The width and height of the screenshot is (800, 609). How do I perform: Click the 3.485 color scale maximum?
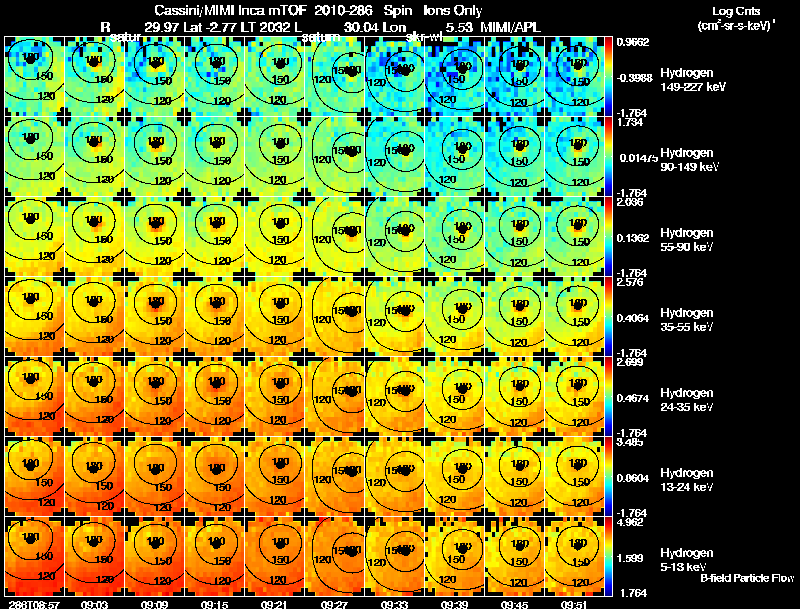click(x=630, y=442)
